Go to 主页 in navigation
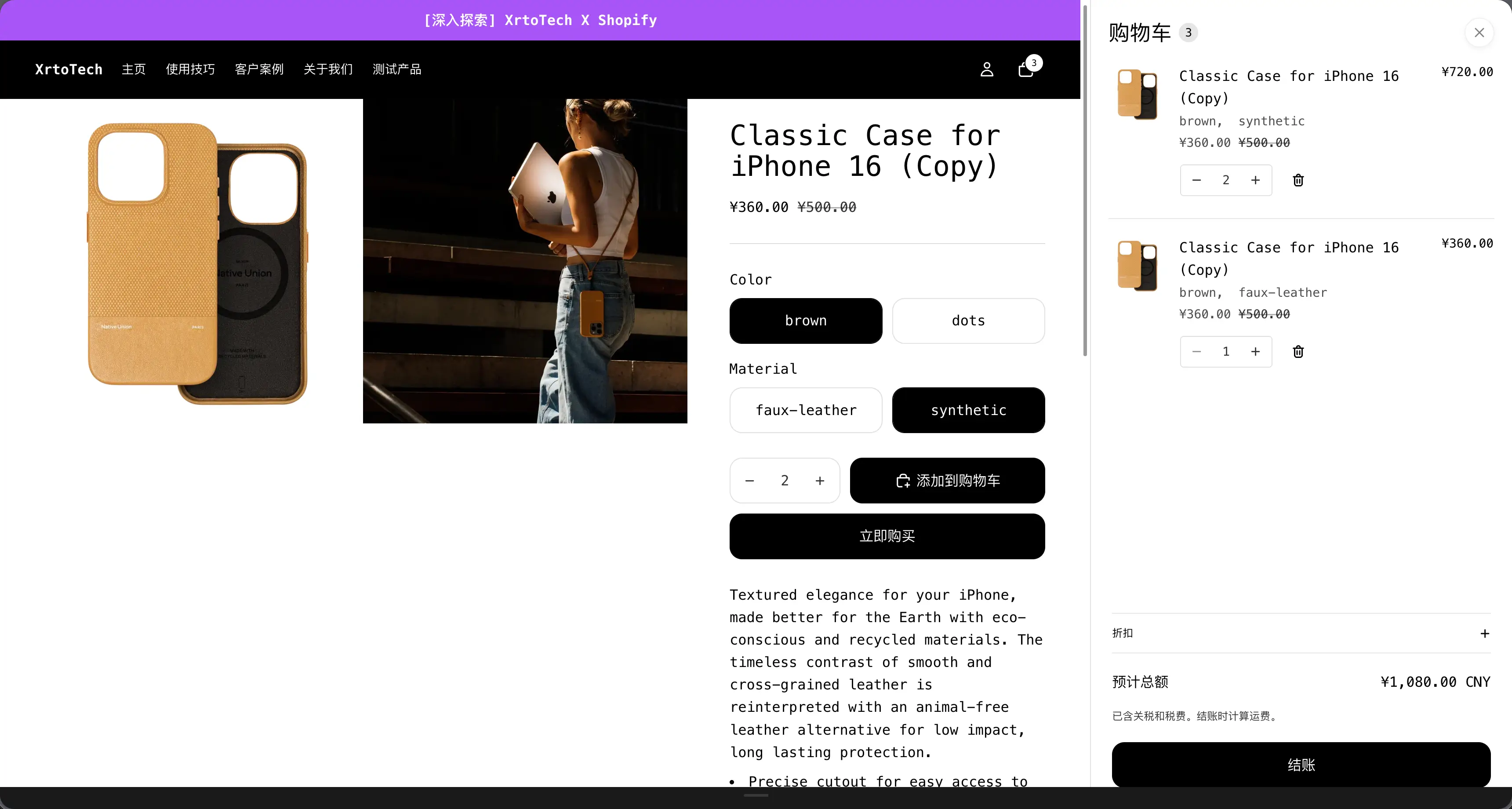 pos(134,69)
